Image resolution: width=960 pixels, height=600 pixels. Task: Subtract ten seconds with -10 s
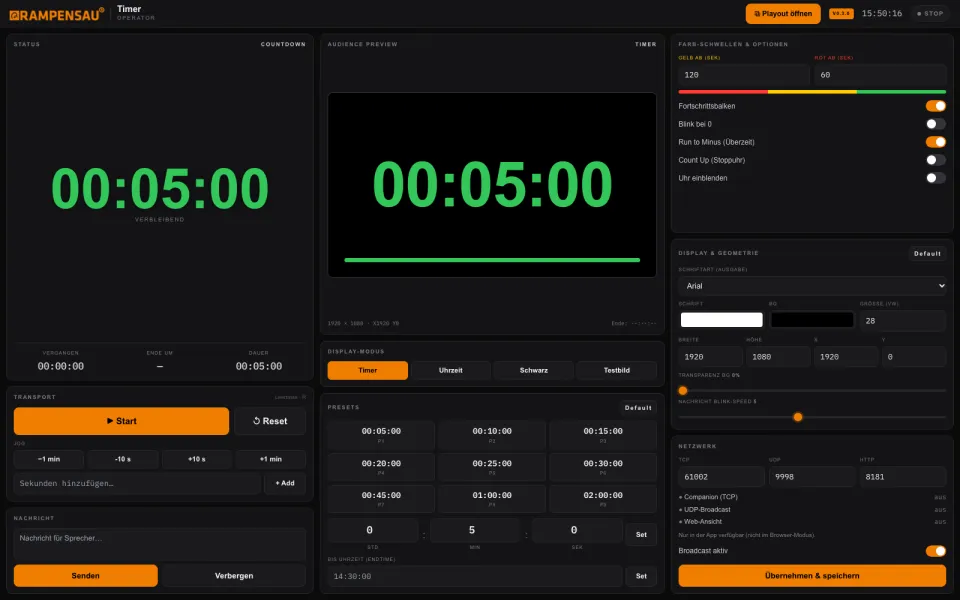pyautogui.click(x=122, y=459)
